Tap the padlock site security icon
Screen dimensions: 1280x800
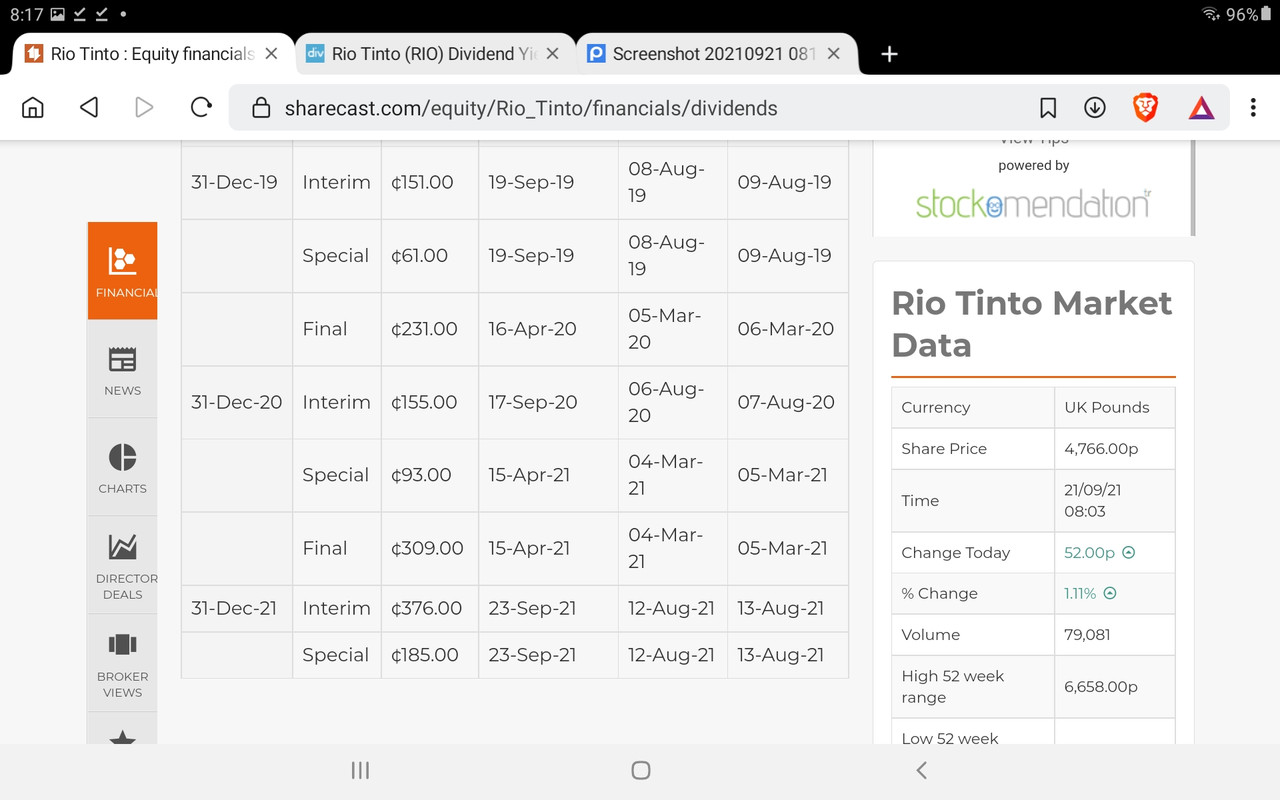click(261, 108)
